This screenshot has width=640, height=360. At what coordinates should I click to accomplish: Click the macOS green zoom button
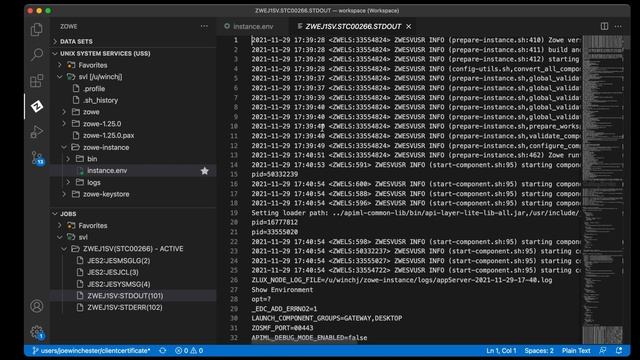48,11
